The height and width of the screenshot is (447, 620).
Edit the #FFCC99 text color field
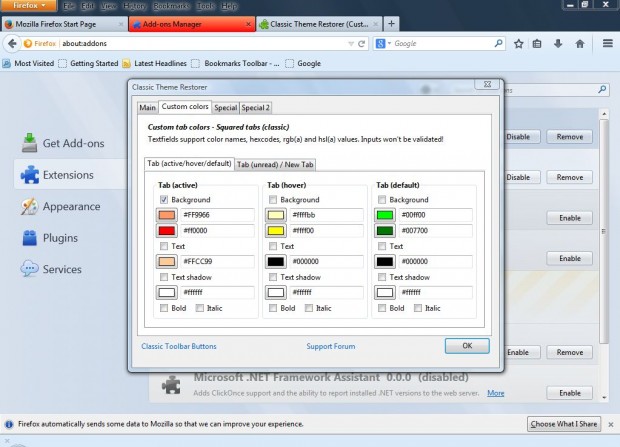(x=217, y=261)
